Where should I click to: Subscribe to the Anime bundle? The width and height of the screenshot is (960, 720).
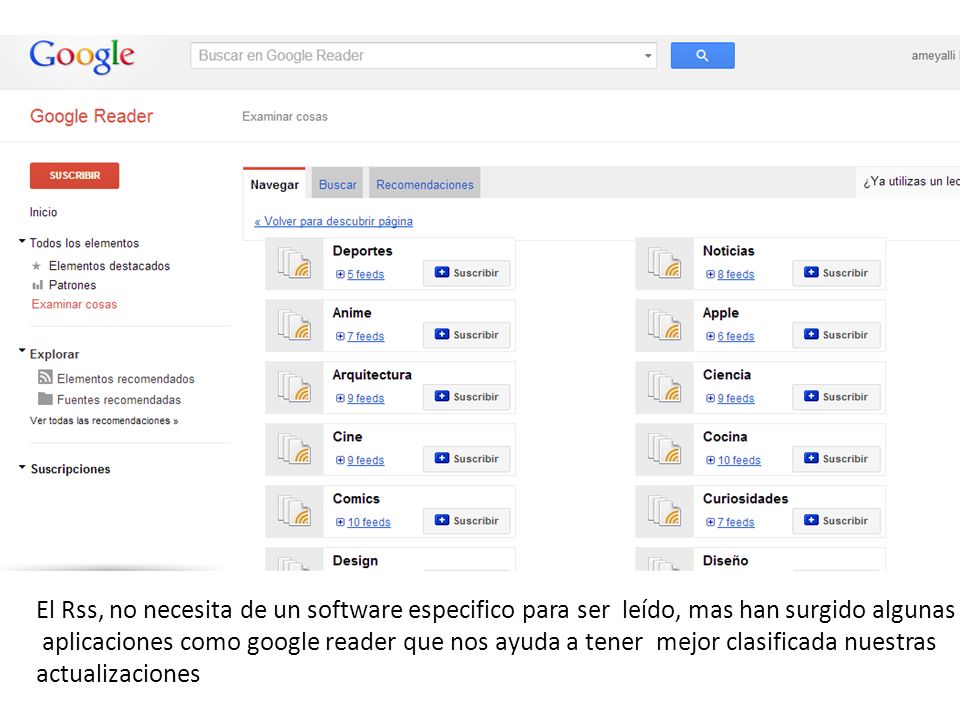click(467, 335)
